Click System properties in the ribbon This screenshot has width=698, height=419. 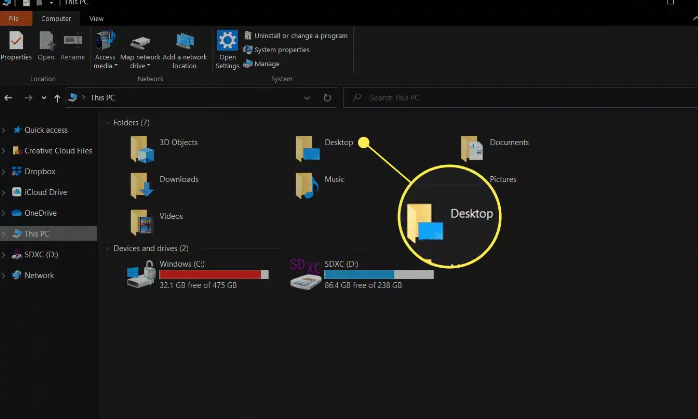tap(281, 50)
